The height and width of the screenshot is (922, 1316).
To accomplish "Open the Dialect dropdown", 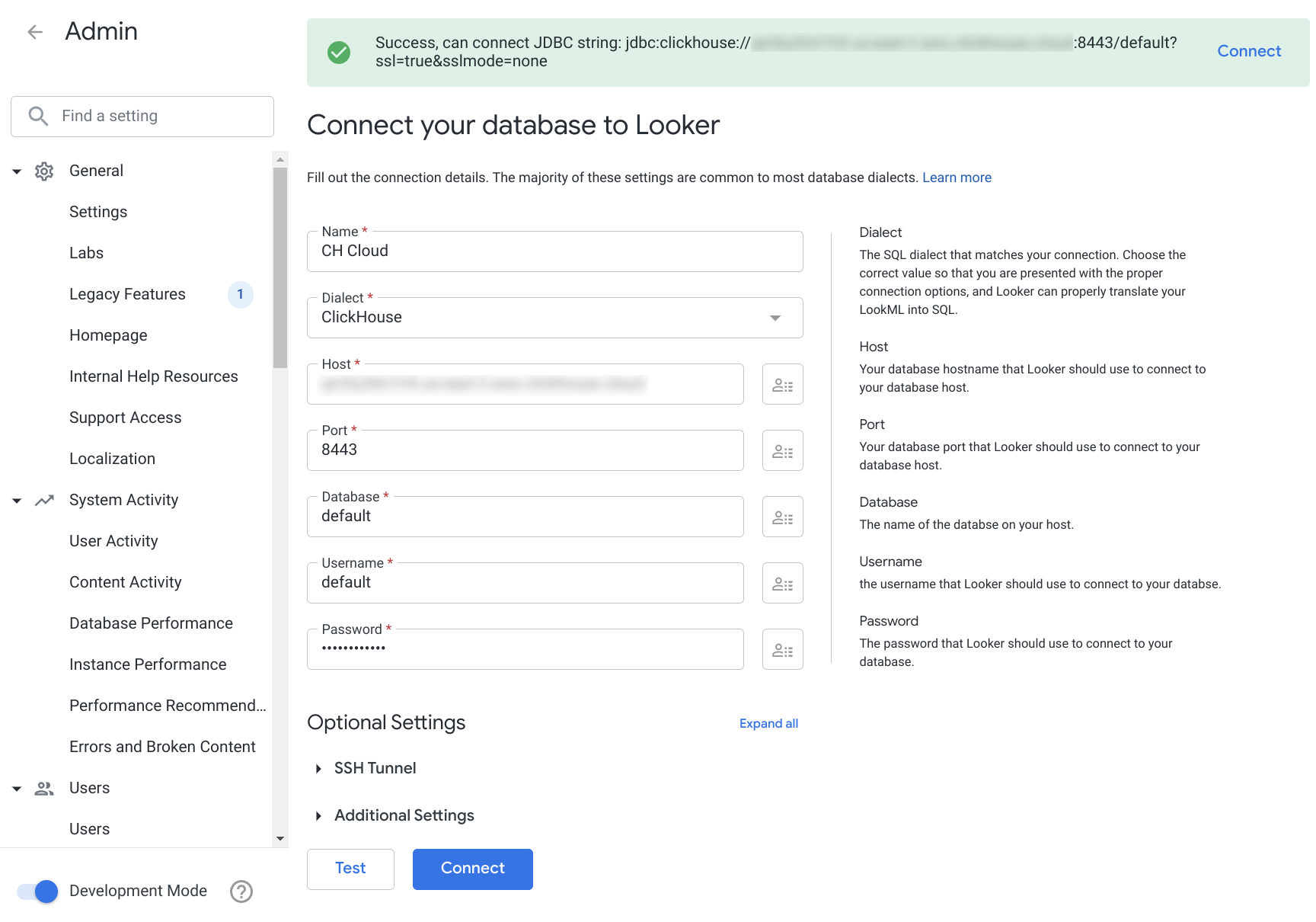I will point(776,318).
